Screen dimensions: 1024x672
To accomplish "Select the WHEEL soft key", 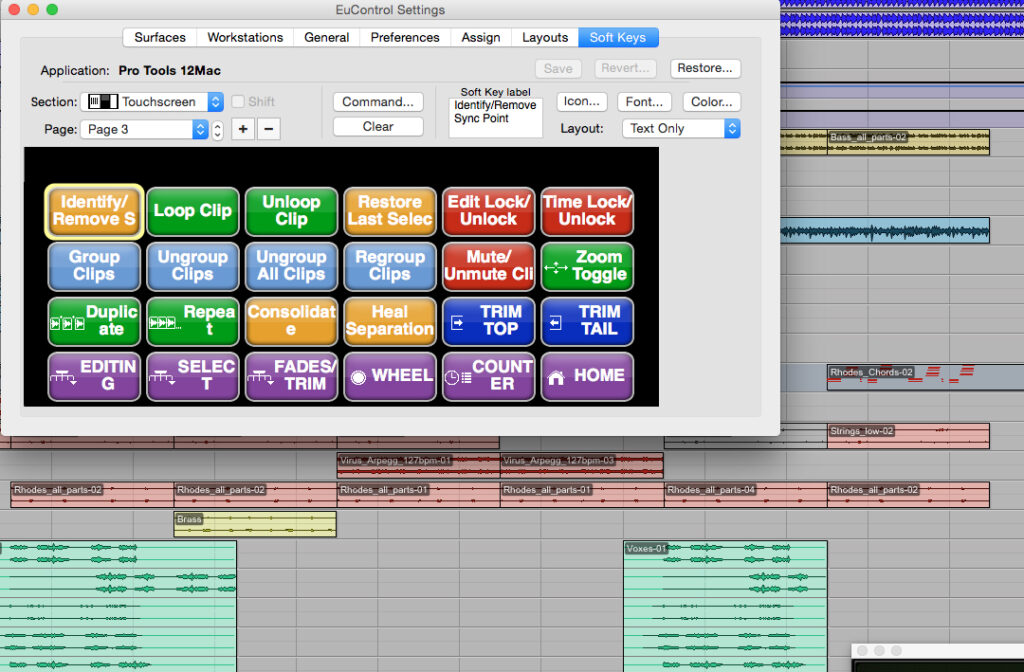I will pos(390,376).
